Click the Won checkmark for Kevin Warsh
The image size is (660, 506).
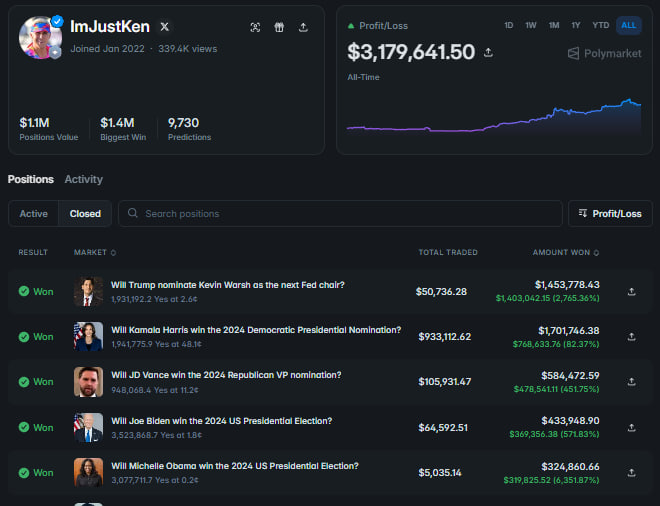[24, 291]
